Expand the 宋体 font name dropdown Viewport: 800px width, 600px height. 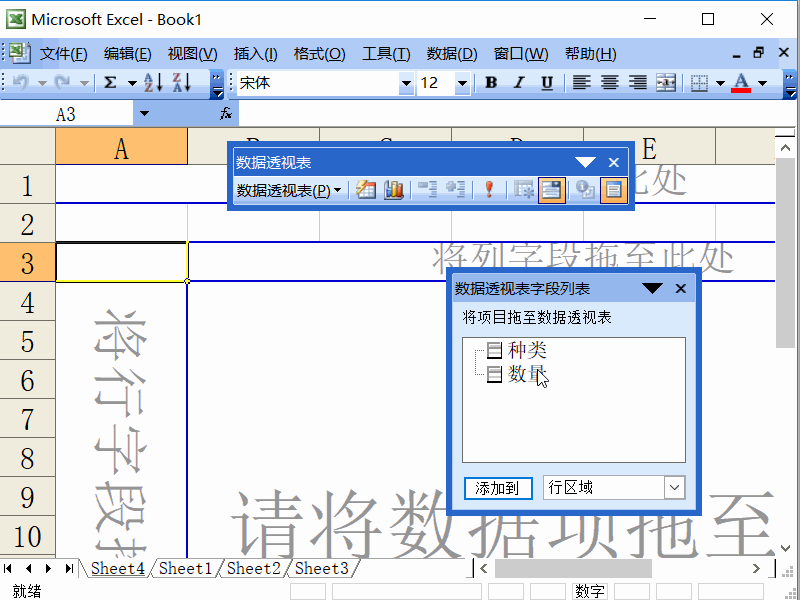click(406, 83)
